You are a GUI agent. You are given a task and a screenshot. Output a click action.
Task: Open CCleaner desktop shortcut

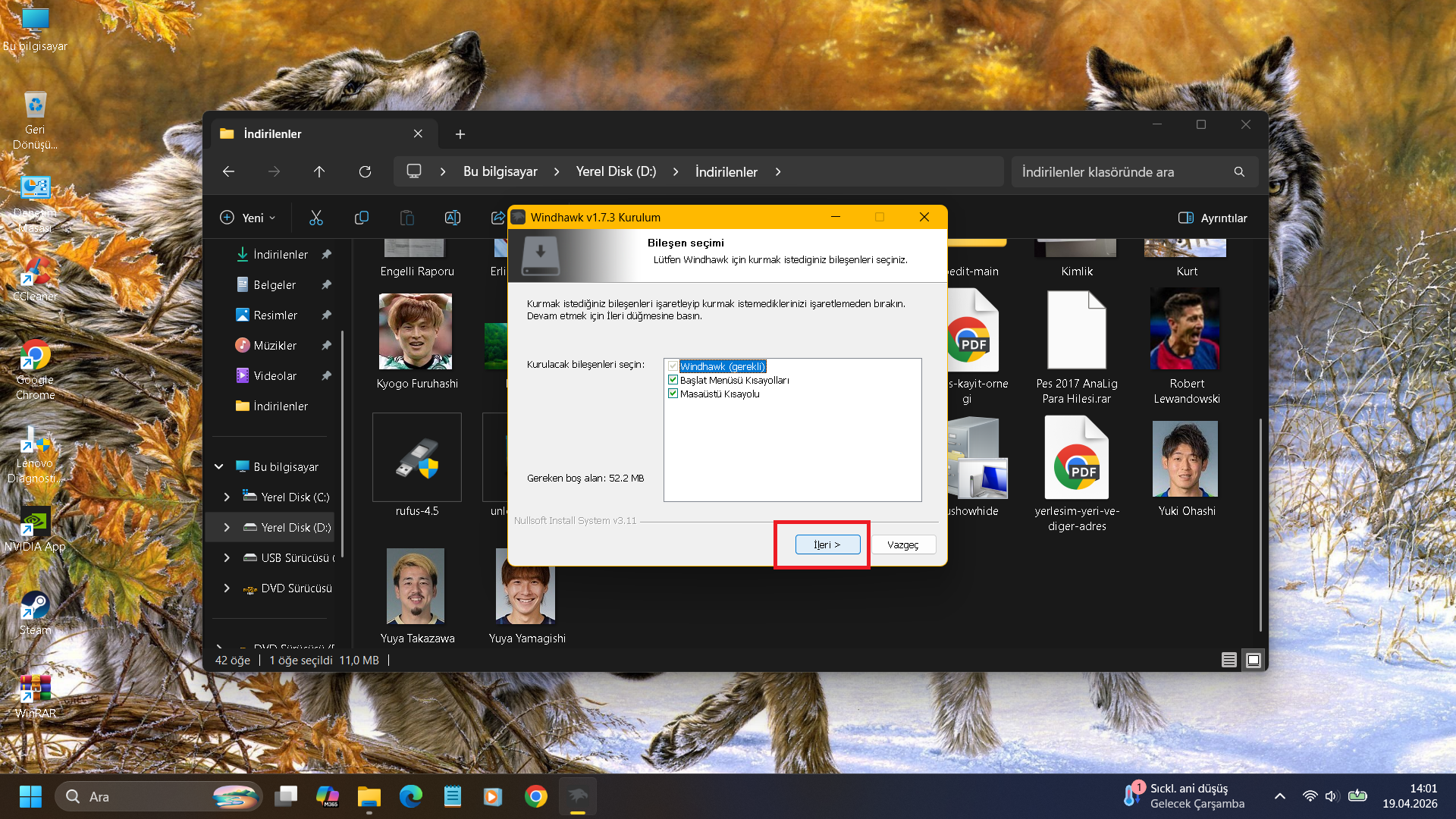[35, 279]
